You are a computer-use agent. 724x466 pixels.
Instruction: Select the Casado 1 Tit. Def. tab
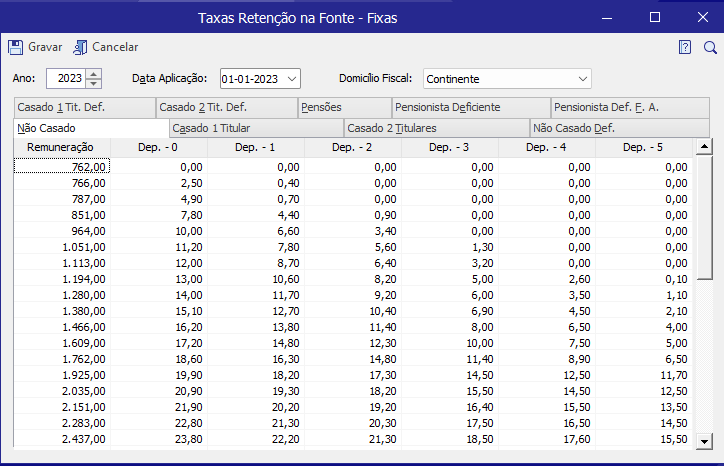tap(84, 107)
